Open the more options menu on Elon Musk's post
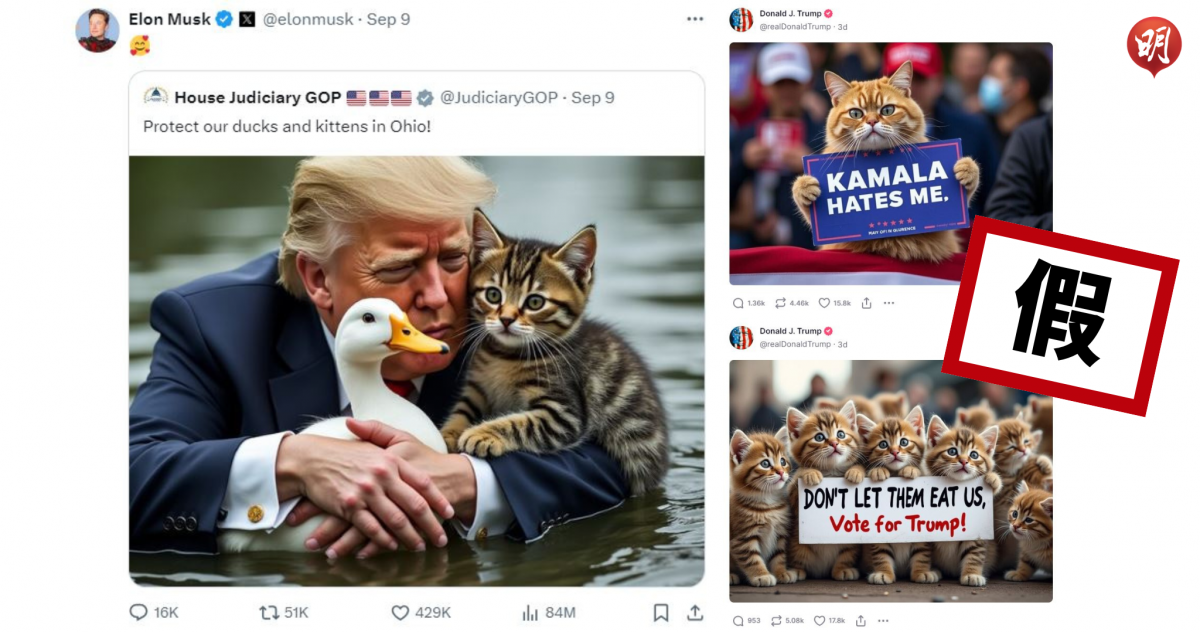 (x=694, y=19)
